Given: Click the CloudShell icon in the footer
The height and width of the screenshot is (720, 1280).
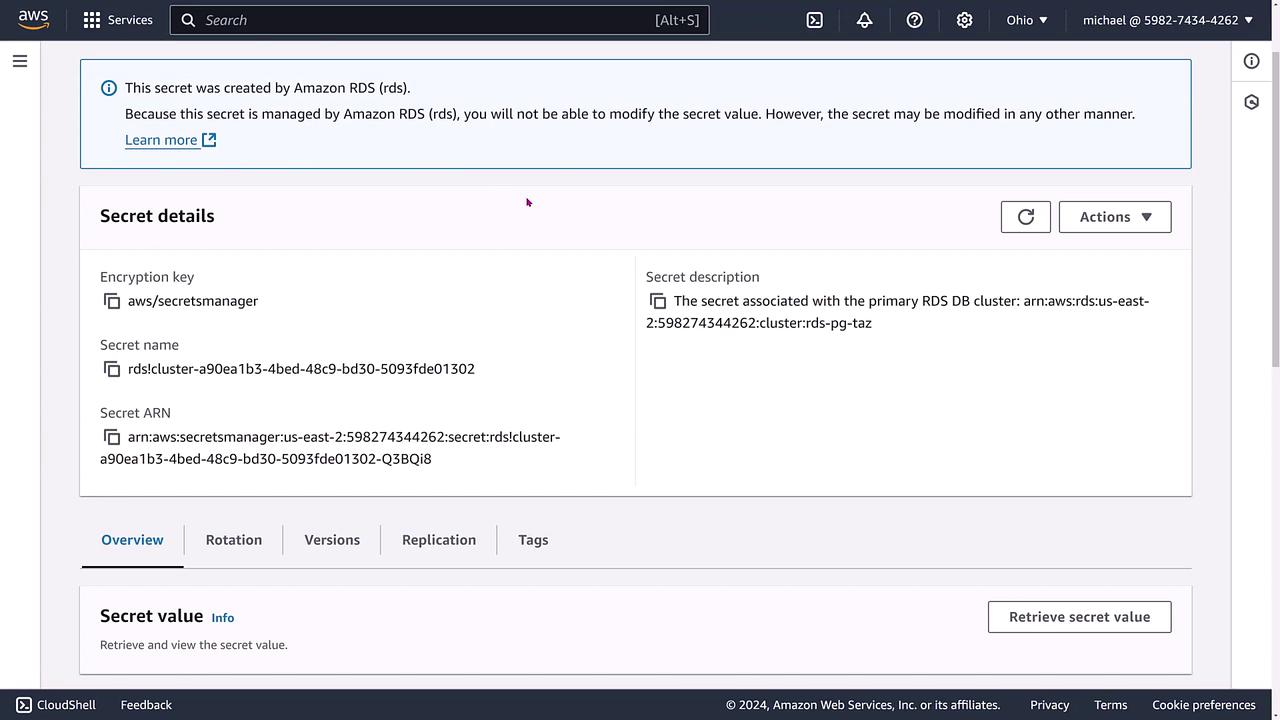Looking at the screenshot, I should click(x=24, y=705).
